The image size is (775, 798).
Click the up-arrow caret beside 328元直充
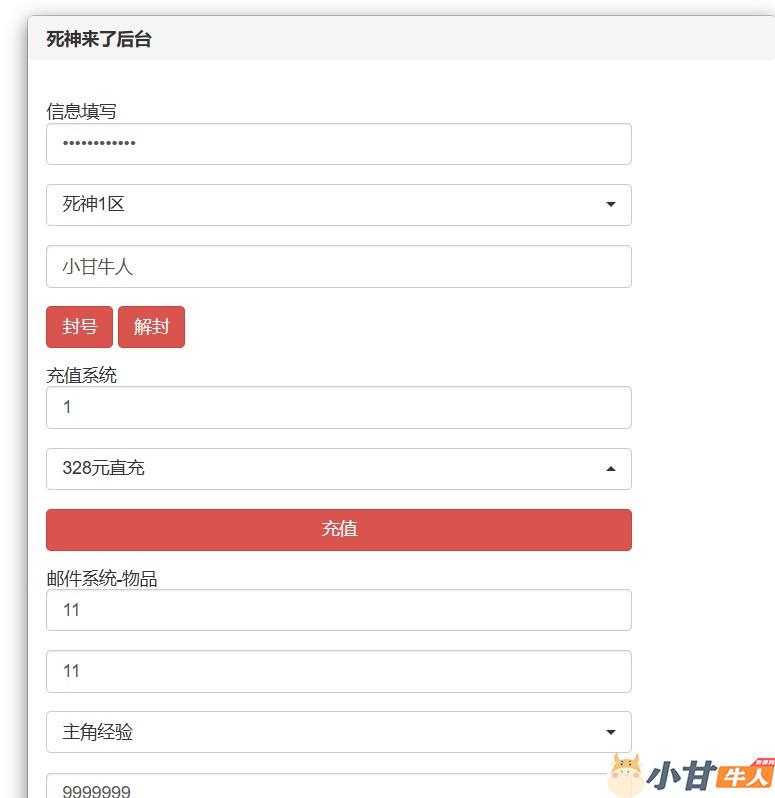[610, 469]
